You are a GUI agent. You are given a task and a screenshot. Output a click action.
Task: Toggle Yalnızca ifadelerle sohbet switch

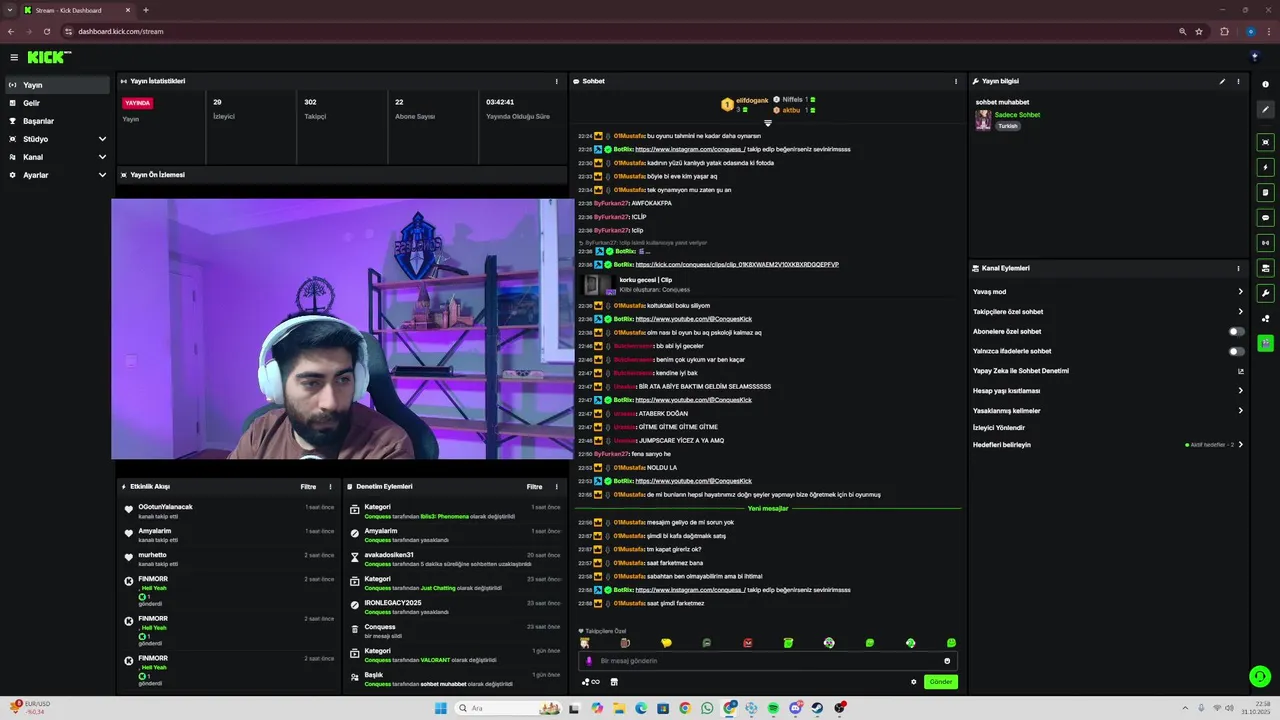point(1237,351)
